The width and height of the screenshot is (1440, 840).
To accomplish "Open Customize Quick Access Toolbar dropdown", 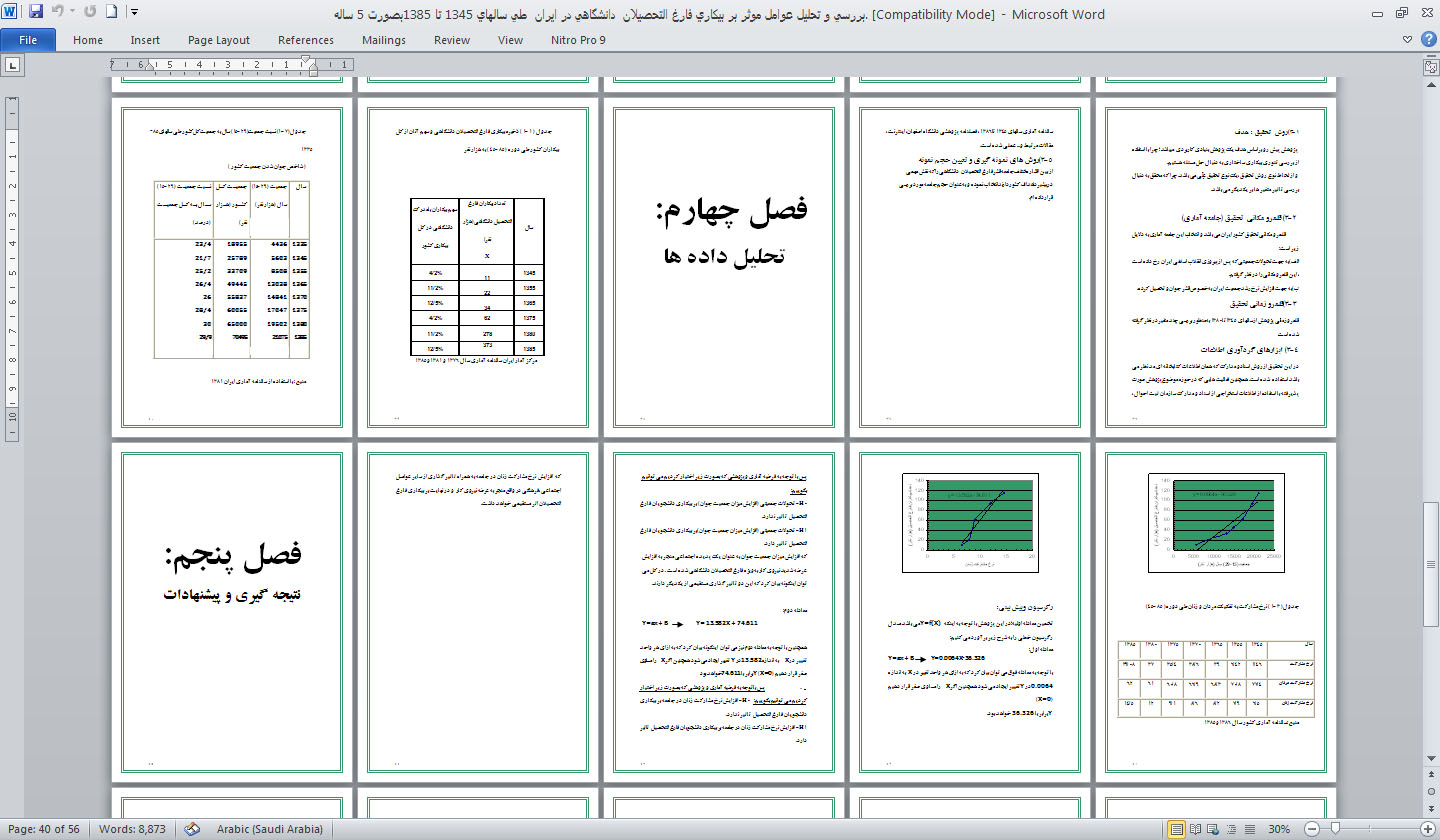I will pos(135,13).
